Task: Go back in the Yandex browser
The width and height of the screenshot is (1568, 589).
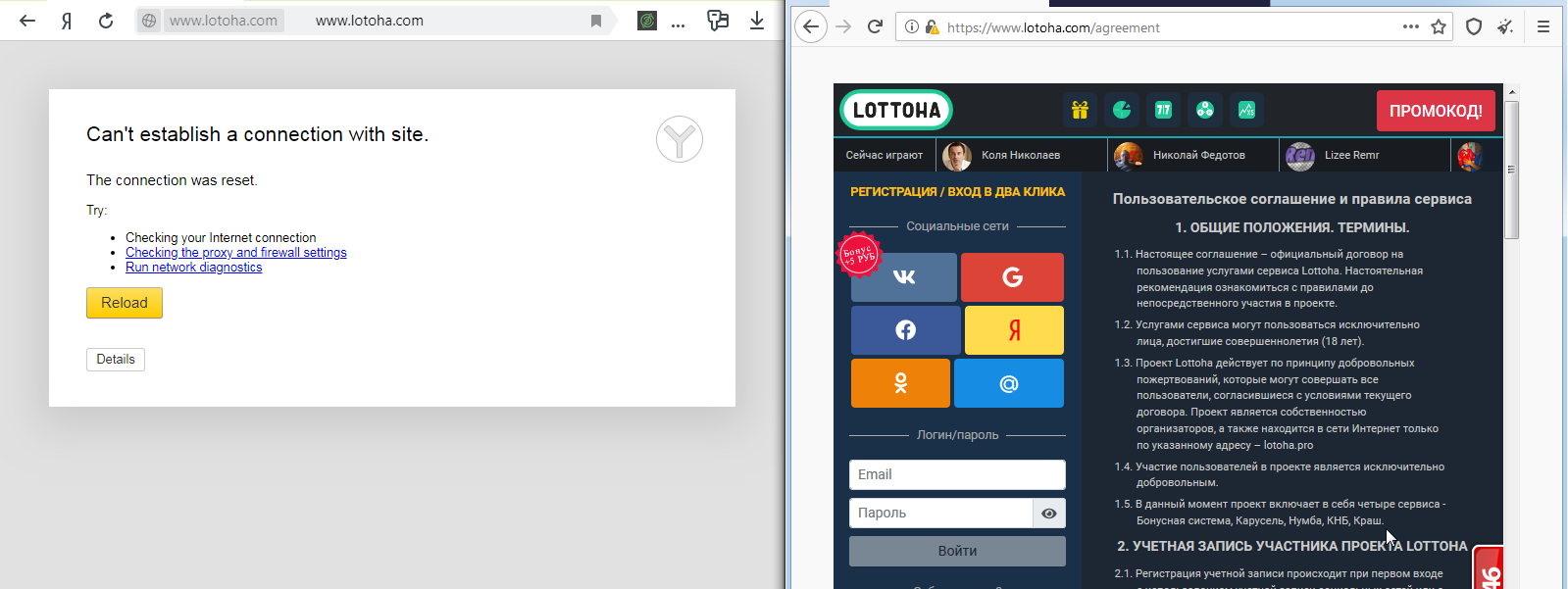Action: 27,21
